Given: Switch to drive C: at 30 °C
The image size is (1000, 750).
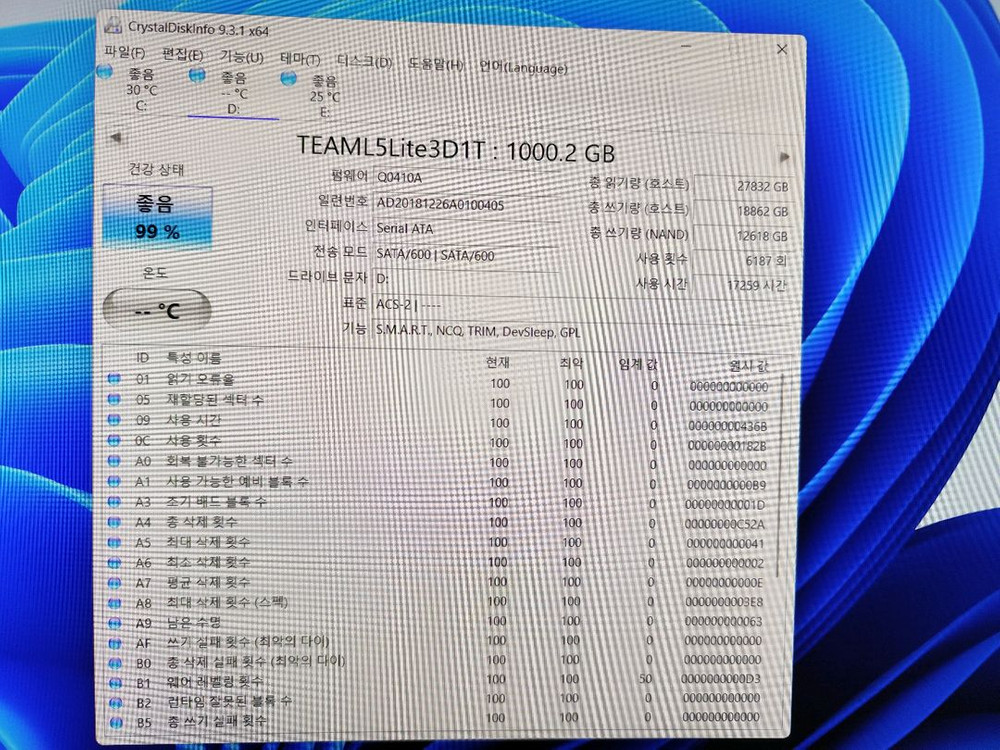Looking at the screenshot, I should 141,90.
